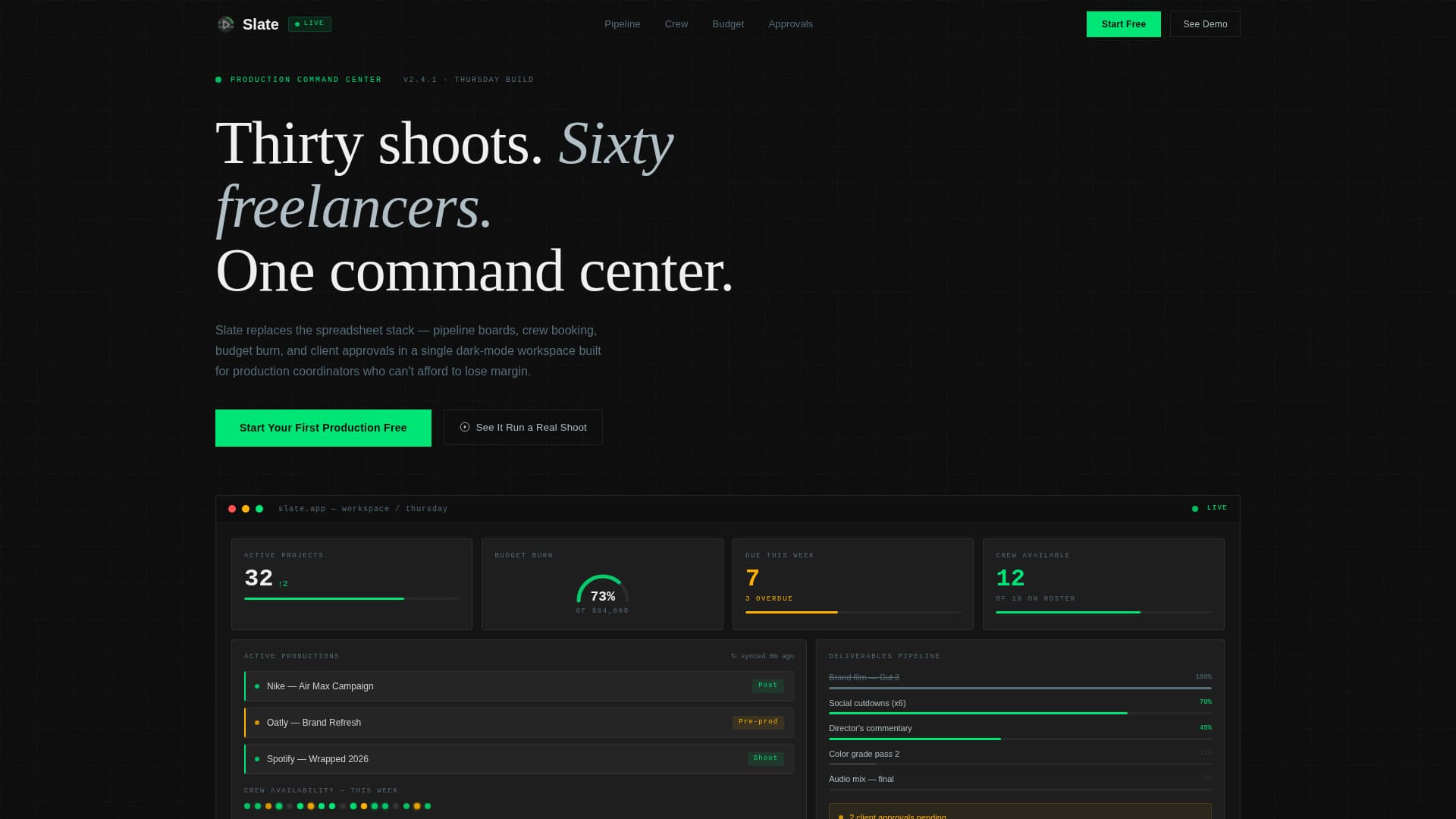Click the yellow window dot in mockup titlebar
The width and height of the screenshot is (1456, 819).
pyautogui.click(x=246, y=509)
